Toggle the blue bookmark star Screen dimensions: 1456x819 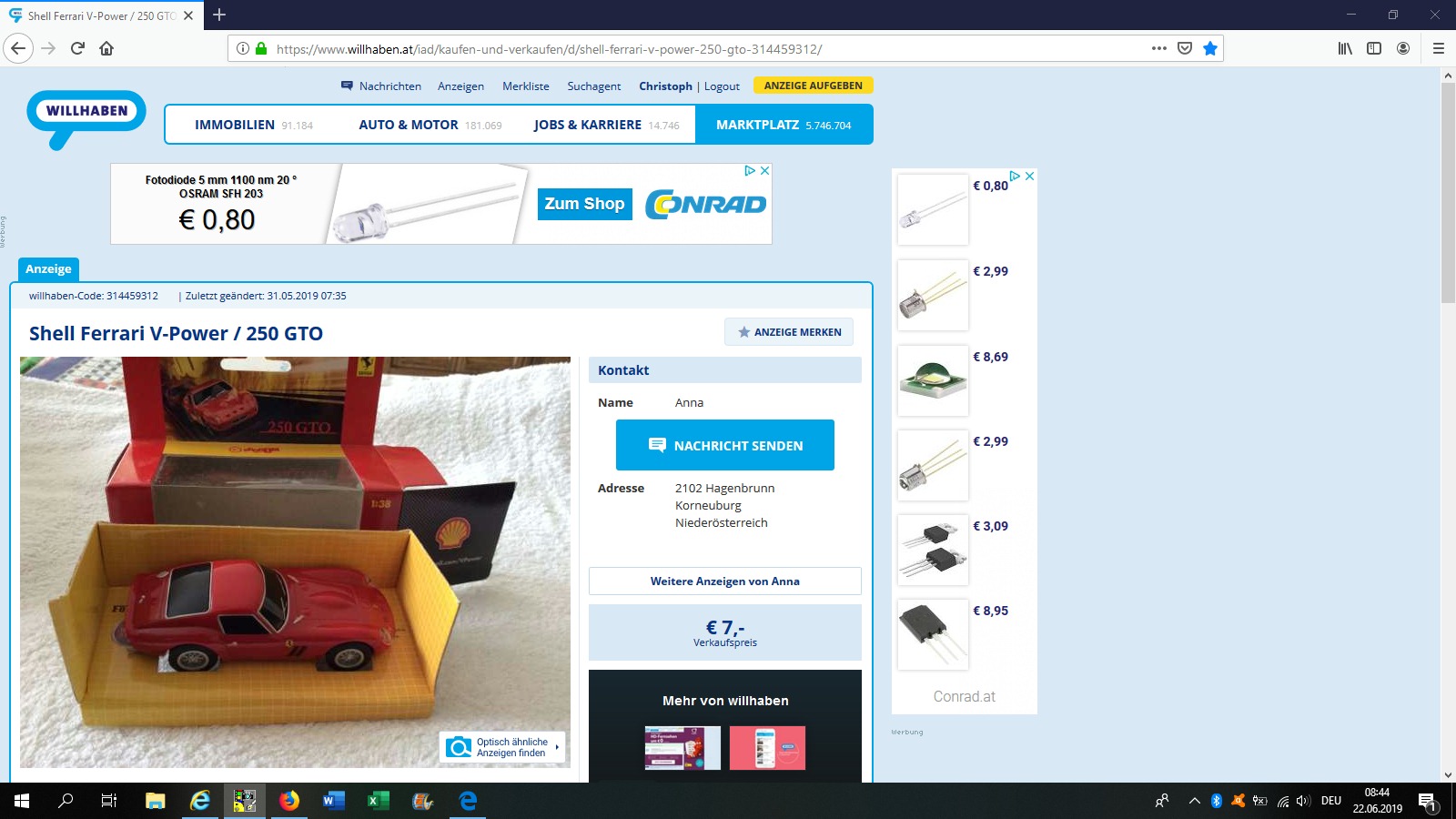click(1210, 48)
